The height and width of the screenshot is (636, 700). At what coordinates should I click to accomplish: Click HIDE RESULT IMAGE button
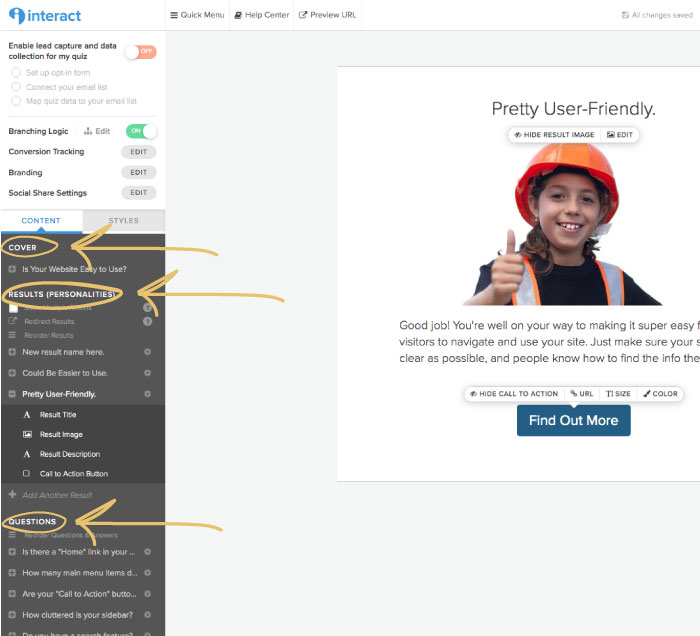554,134
